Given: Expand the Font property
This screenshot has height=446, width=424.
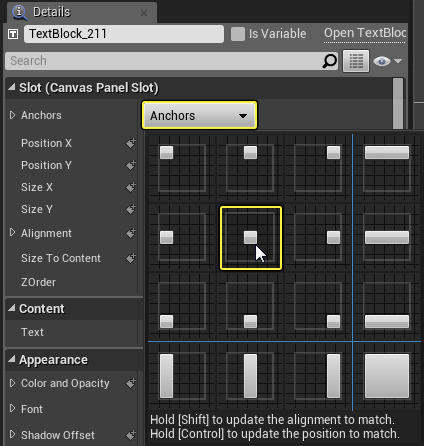Looking at the screenshot, I should (12, 408).
